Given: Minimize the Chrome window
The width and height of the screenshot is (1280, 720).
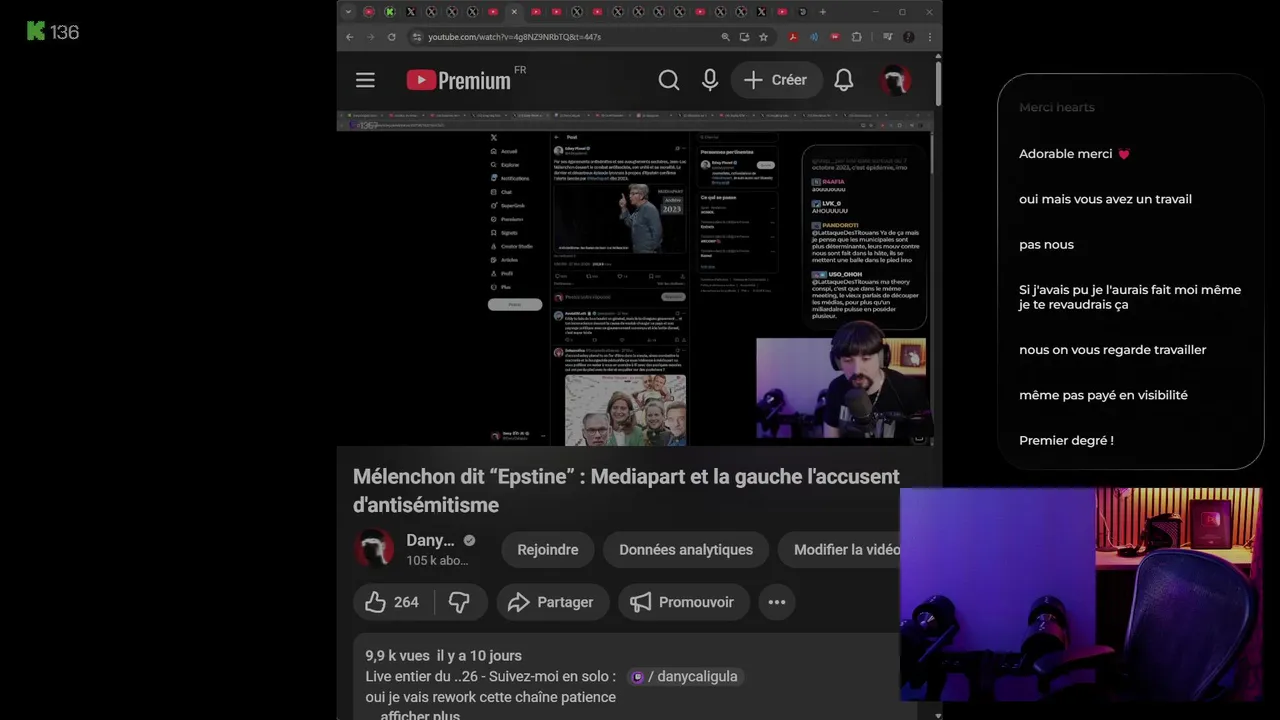Looking at the screenshot, I should (876, 12).
